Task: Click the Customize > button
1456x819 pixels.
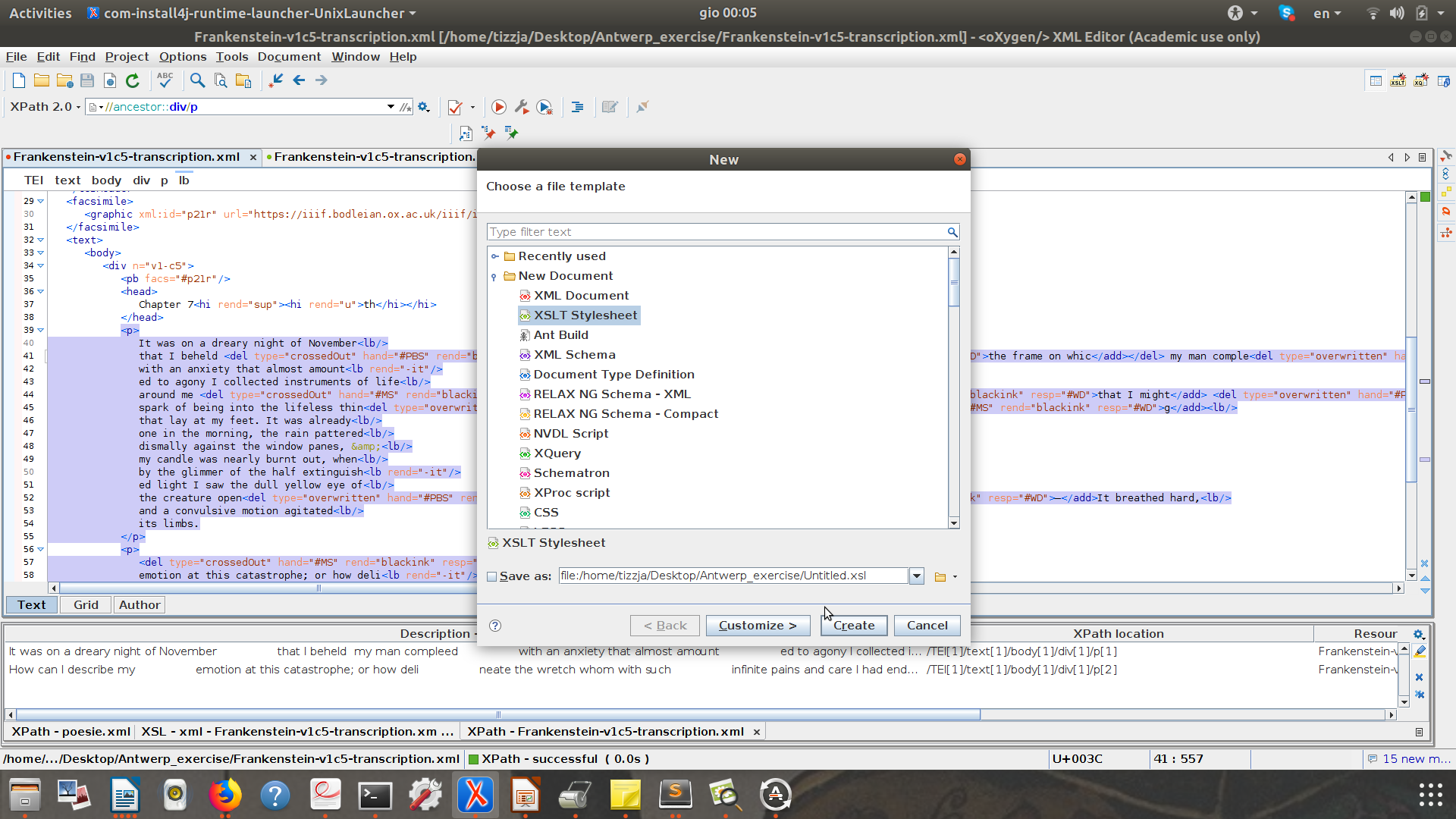Action: pos(758,626)
